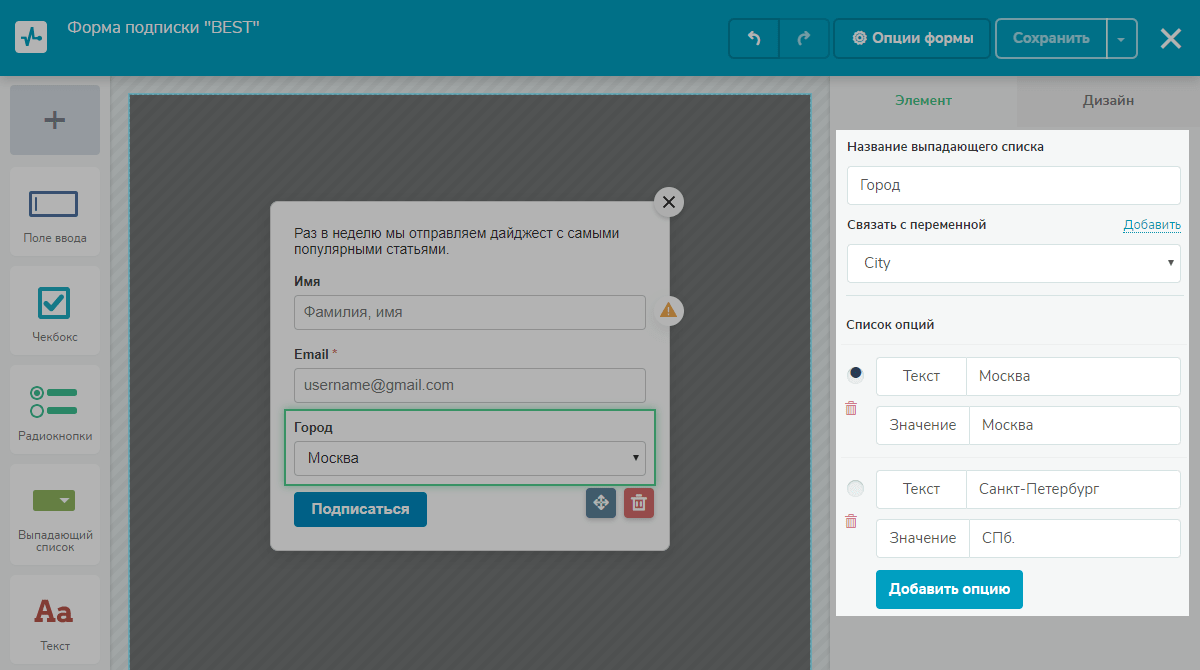Image resolution: width=1200 pixels, height=670 pixels.
Task: Click the Название выпадающего списка label
Action: (x=945, y=147)
